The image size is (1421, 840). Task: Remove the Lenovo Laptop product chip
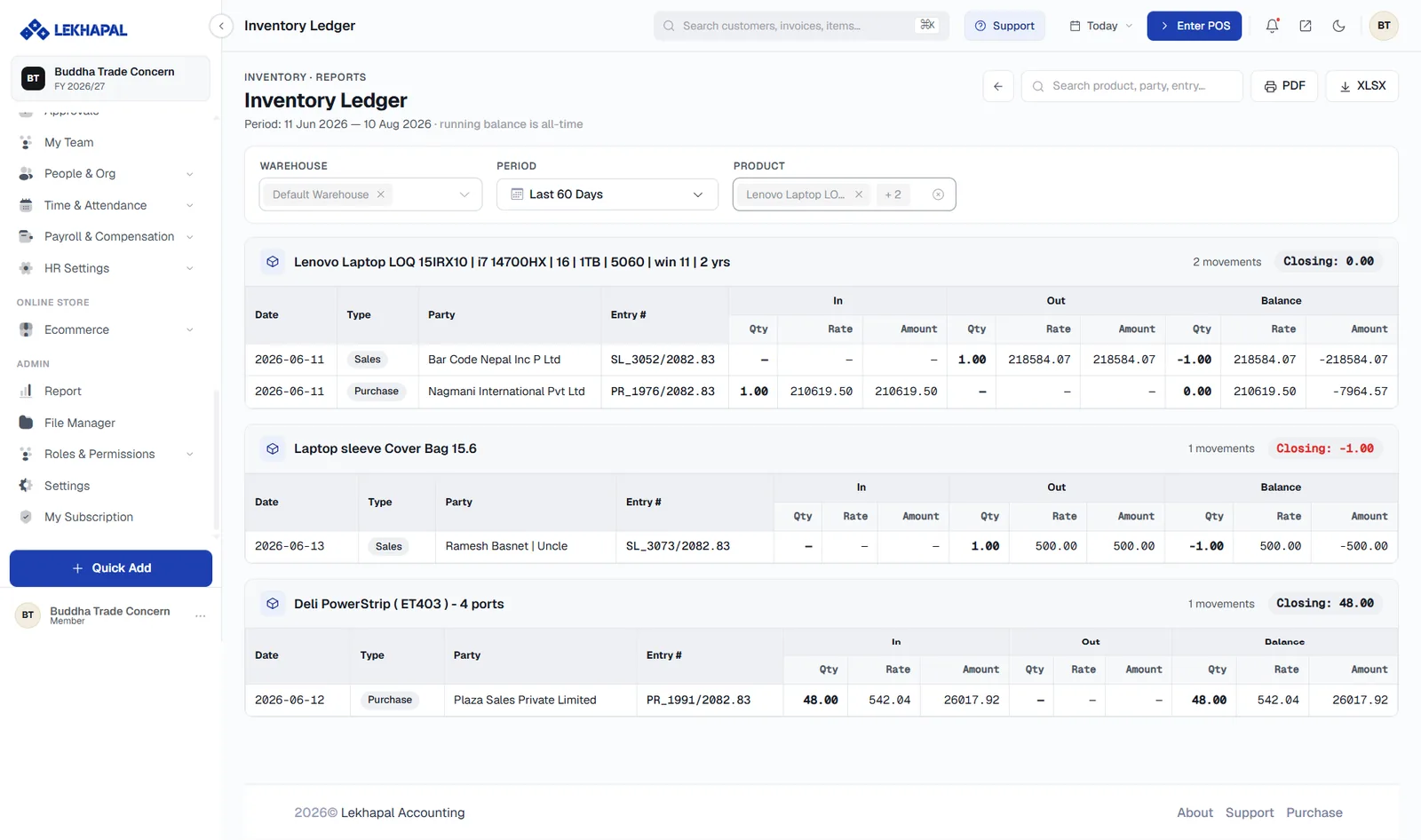[859, 194]
